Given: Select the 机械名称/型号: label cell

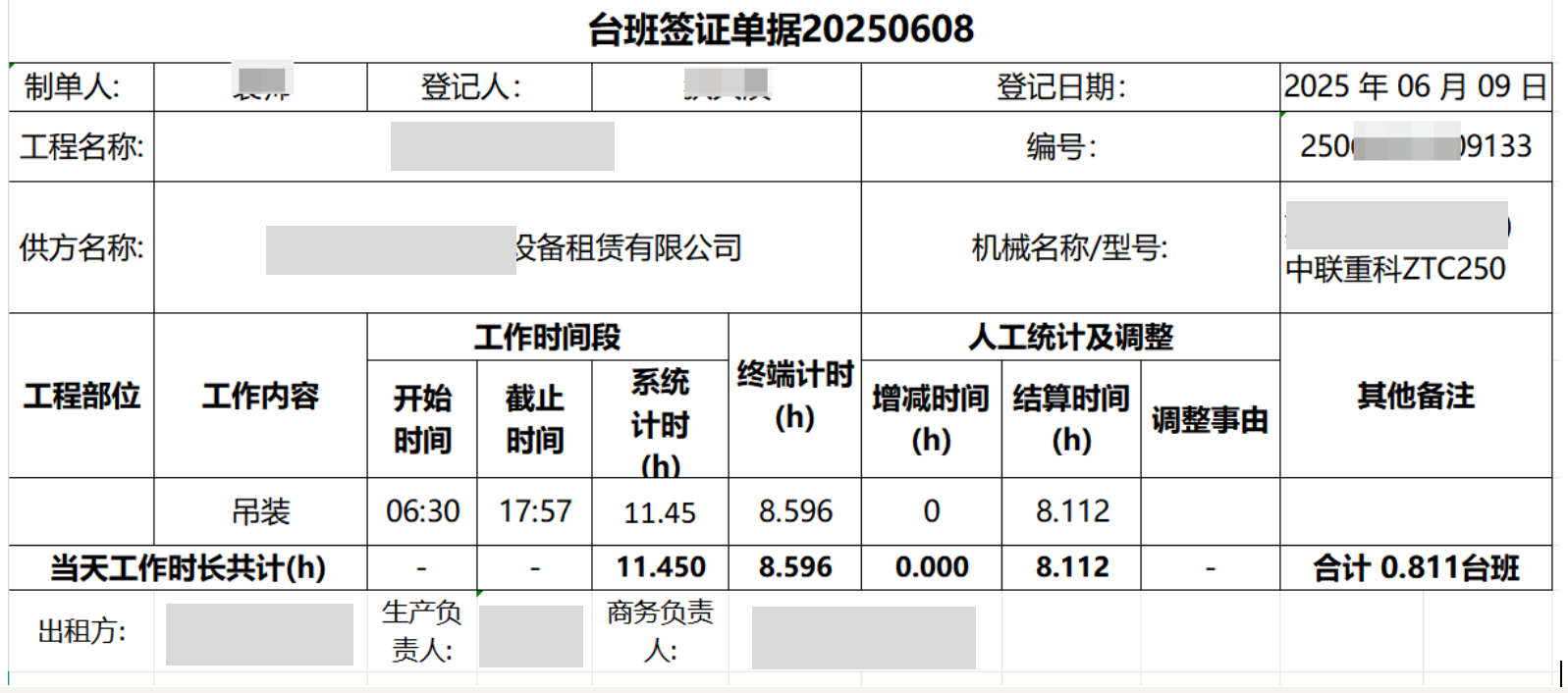Looking at the screenshot, I should click(x=1070, y=247).
